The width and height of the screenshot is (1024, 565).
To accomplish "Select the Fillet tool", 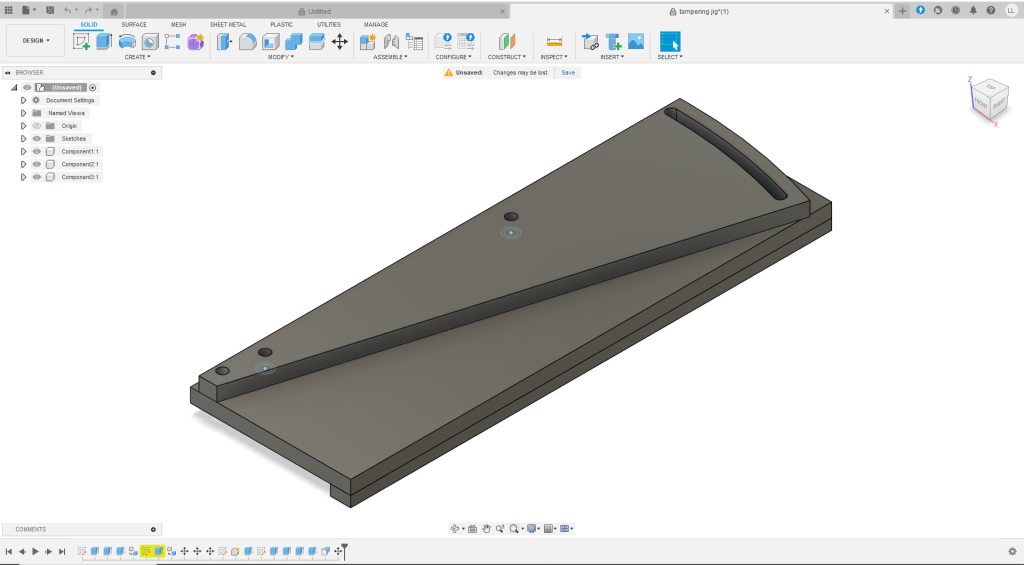I will [x=248, y=42].
